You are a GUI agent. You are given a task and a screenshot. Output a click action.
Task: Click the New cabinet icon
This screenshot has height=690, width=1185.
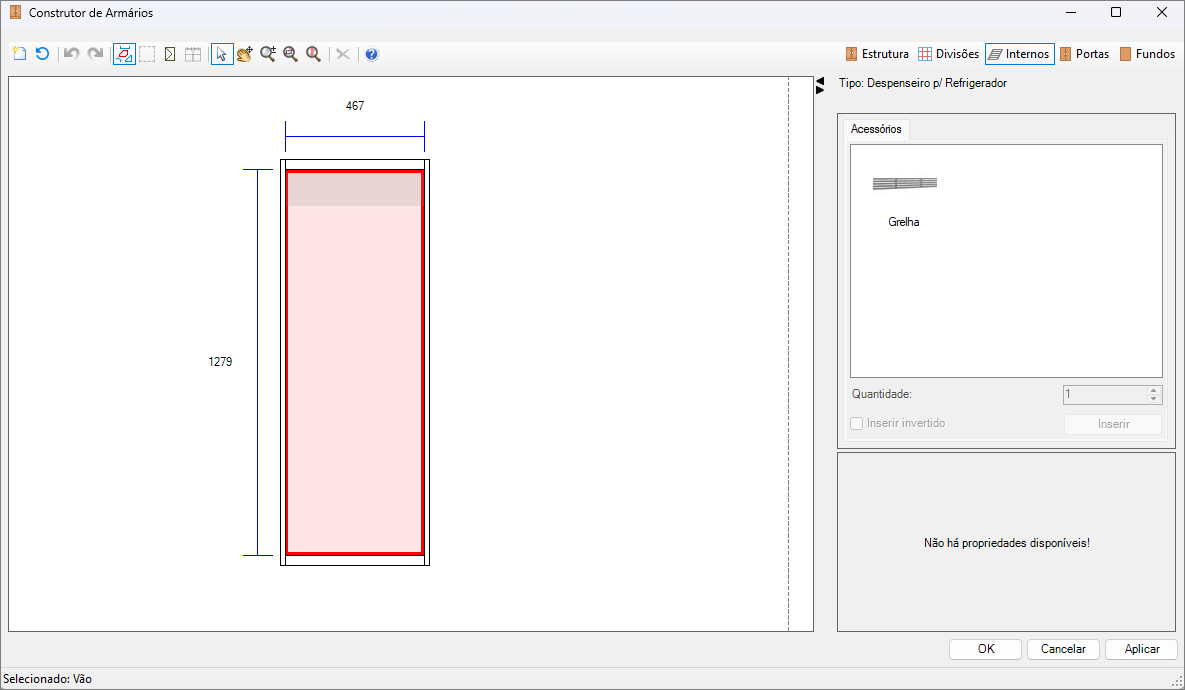point(20,54)
